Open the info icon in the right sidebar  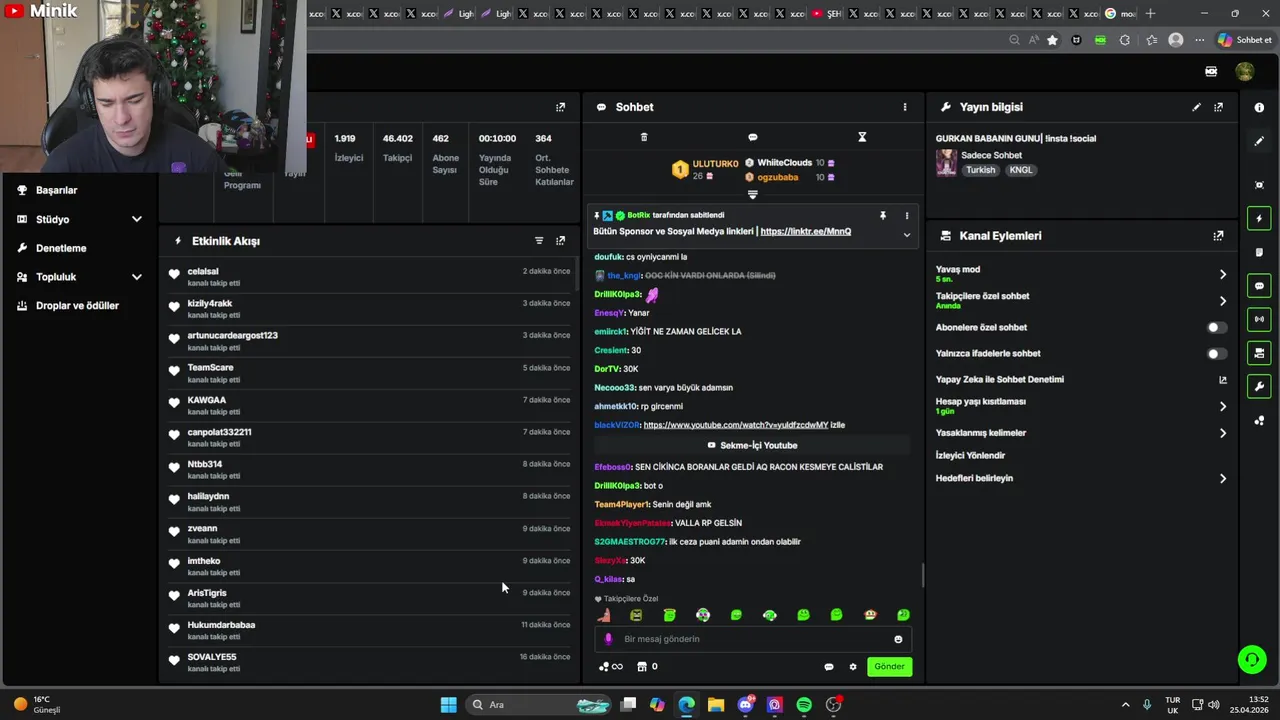pyautogui.click(x=1259, y=107)
